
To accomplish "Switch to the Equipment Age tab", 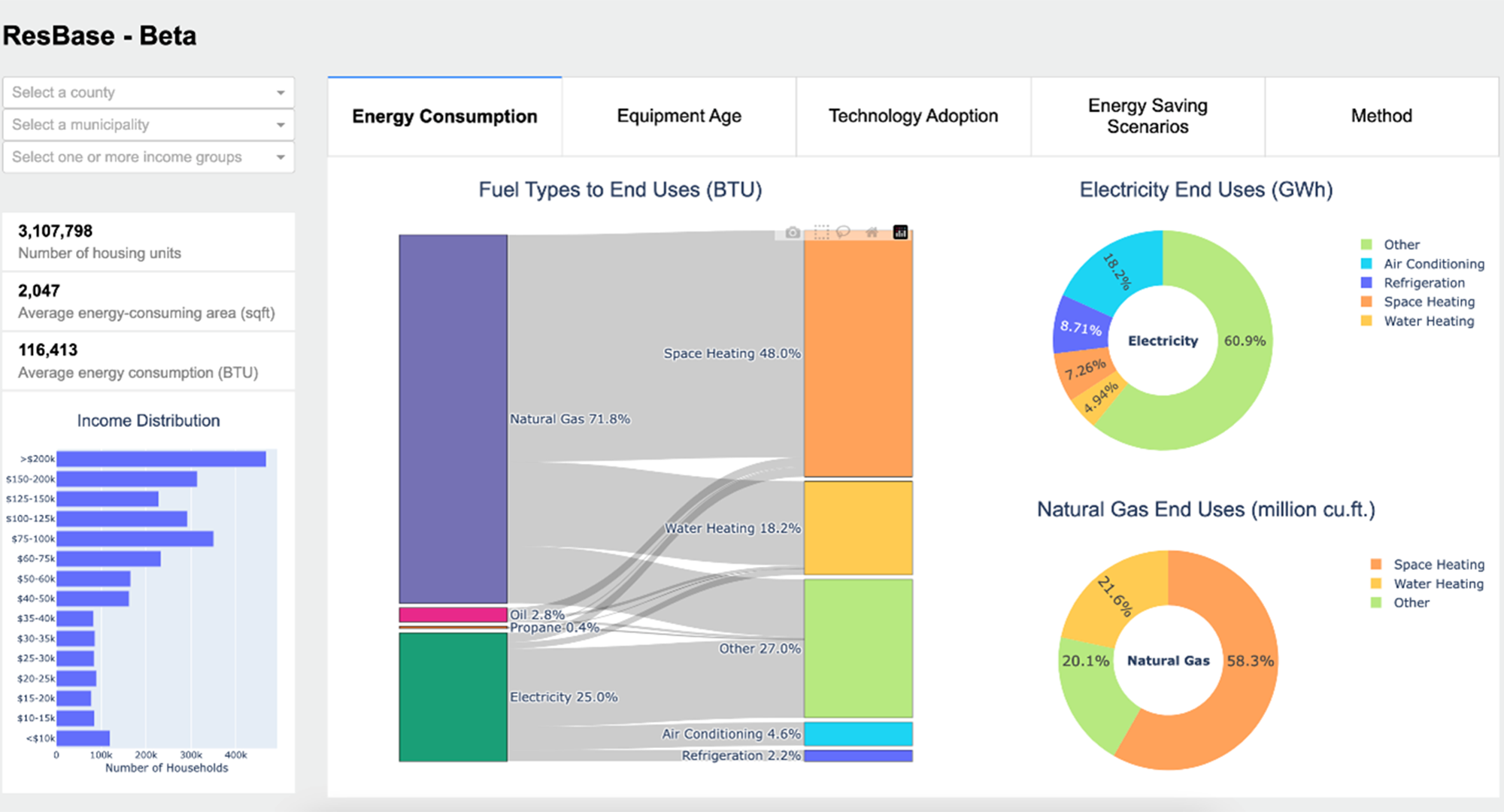I will pos(678,116).
